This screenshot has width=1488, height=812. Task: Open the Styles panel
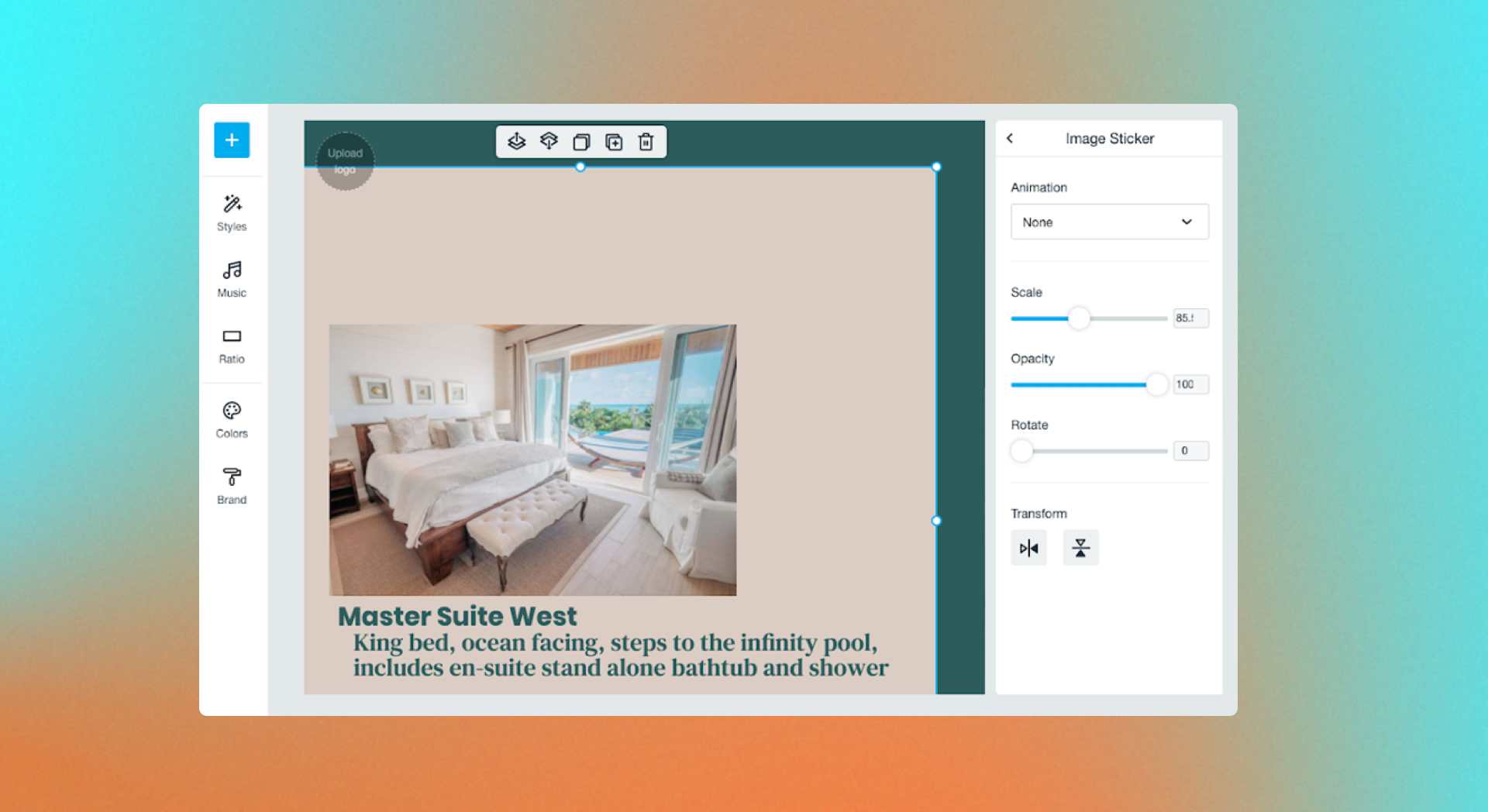click(232, 213)
